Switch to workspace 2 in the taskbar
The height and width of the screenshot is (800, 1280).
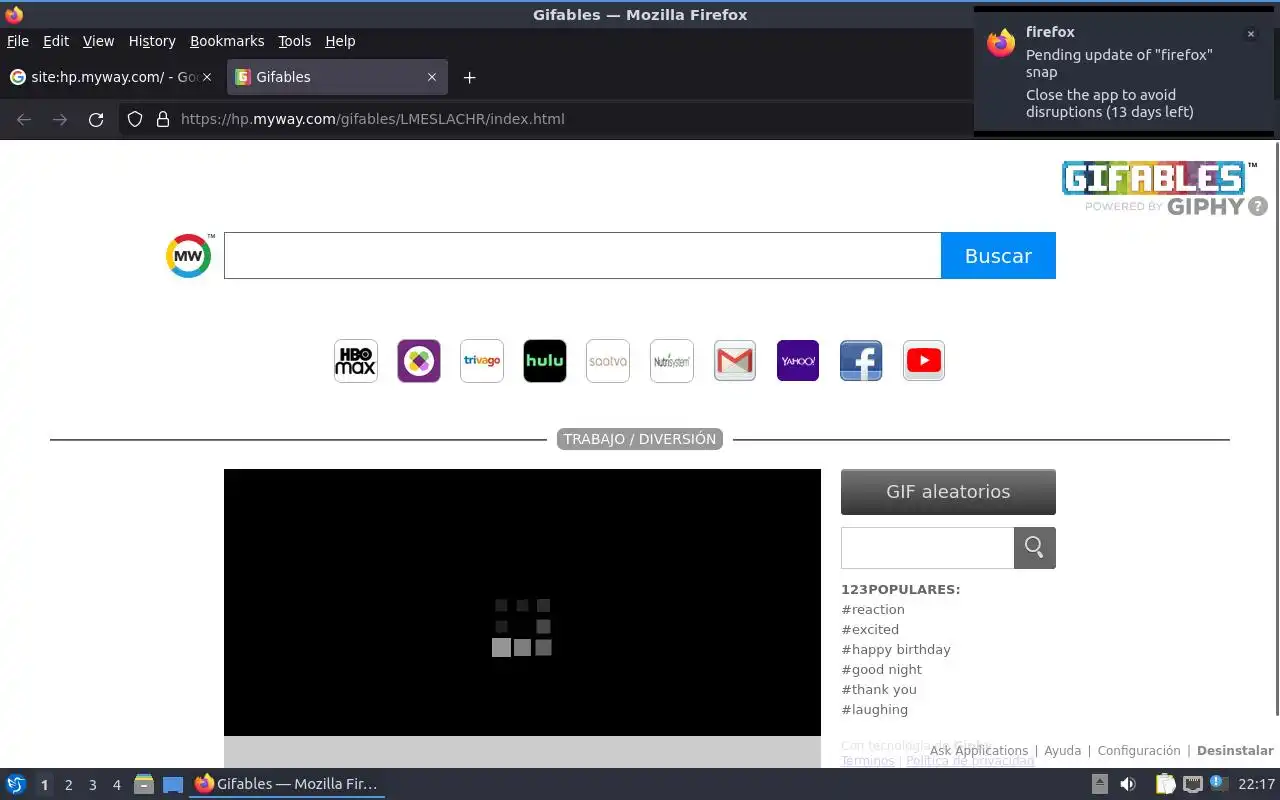pos(68,785)
